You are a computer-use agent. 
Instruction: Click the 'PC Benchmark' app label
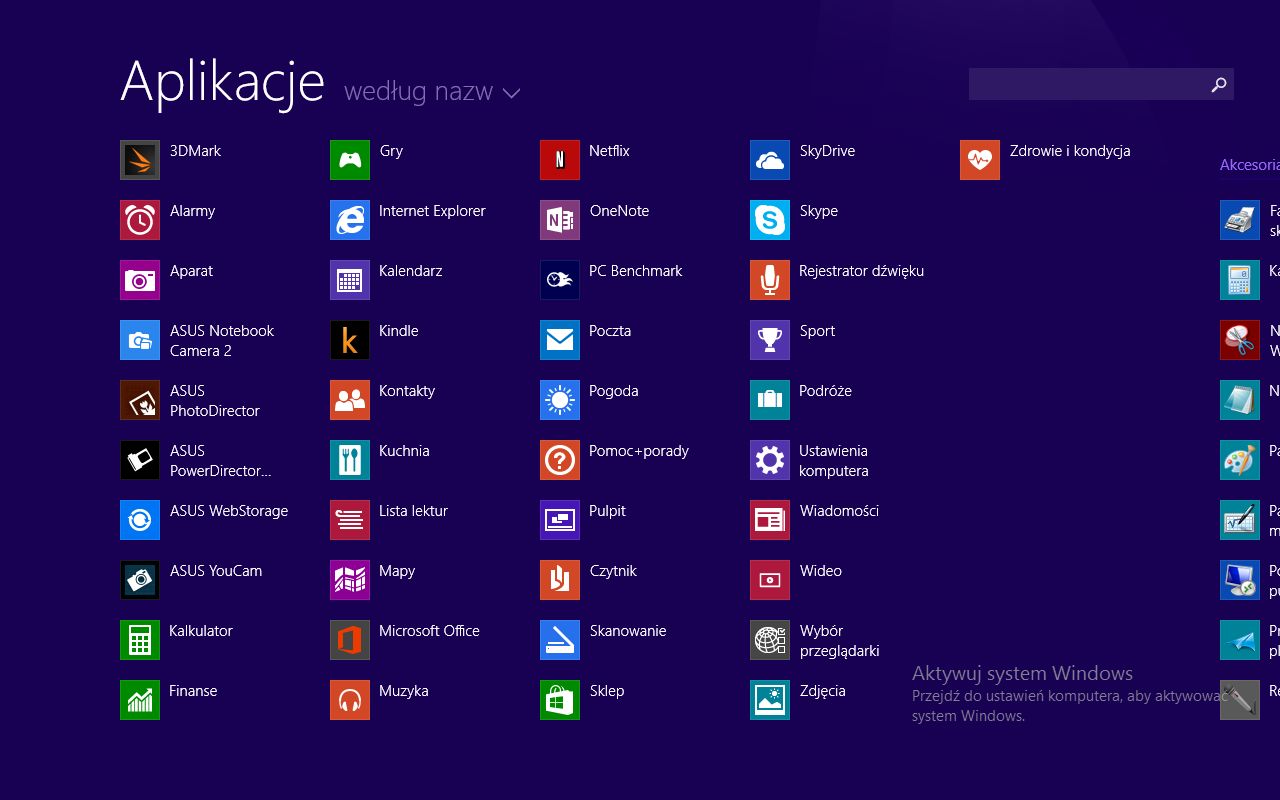tap(636, 271)
